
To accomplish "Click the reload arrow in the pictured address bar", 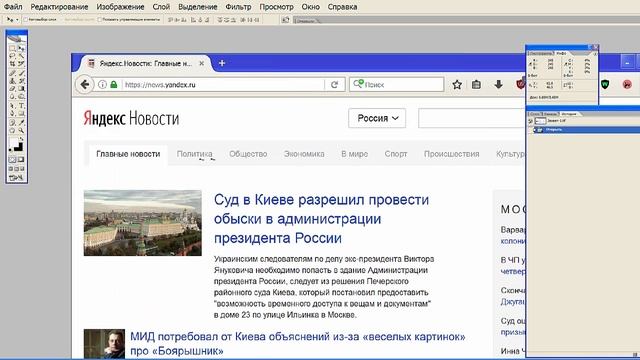I will 334,84.
